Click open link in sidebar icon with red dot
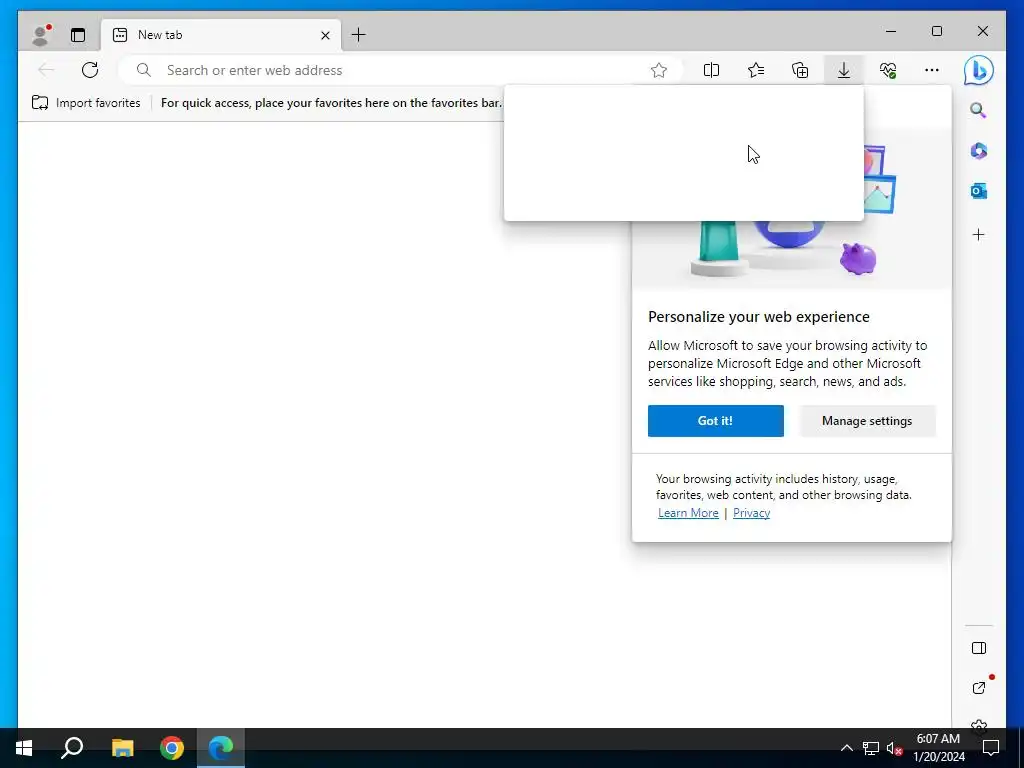1024x768 pixels. pos(979,687)
